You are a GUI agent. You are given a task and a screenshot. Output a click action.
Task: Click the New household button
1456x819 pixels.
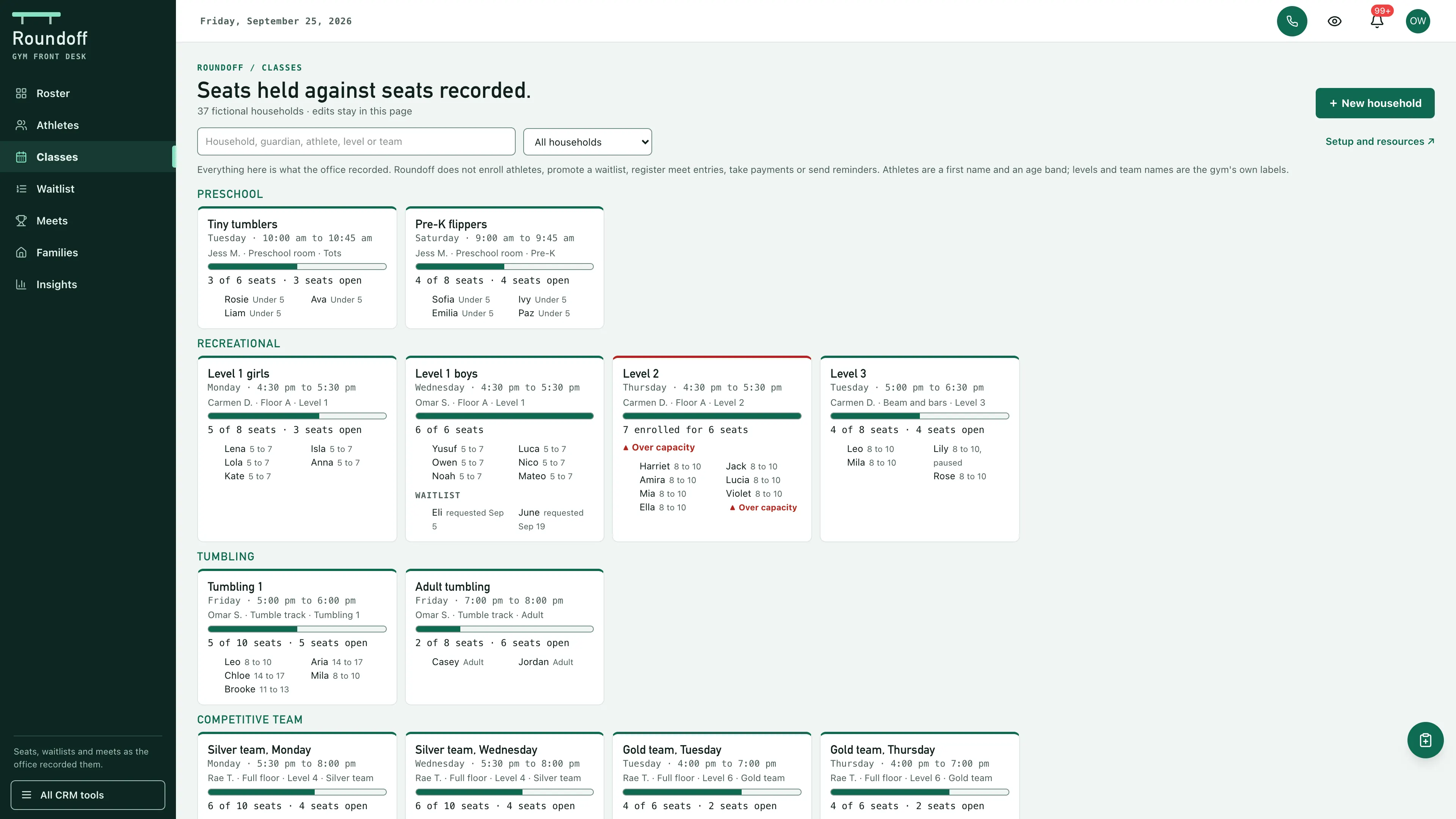coord(1374,103)
